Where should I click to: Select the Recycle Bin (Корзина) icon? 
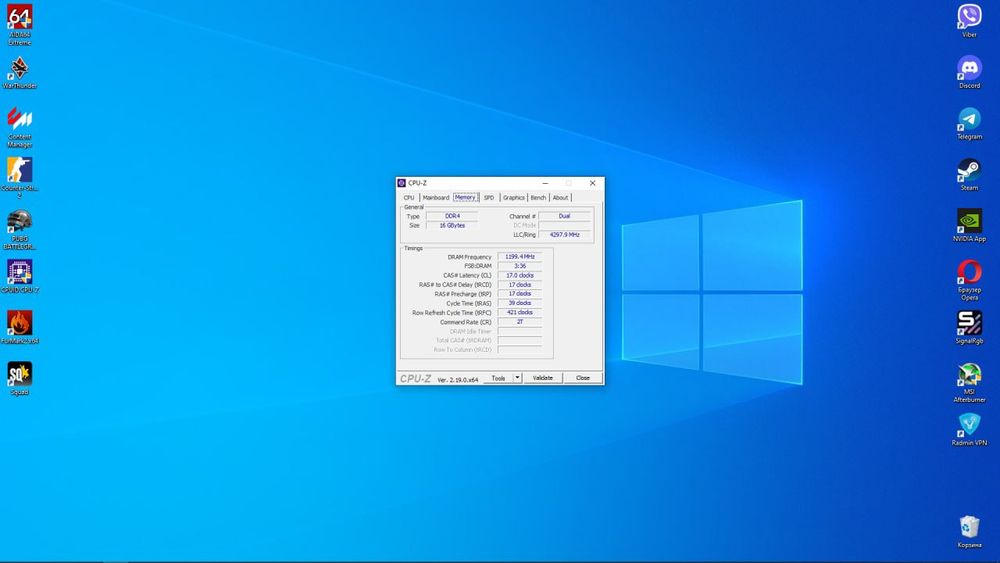coord(969,531)
